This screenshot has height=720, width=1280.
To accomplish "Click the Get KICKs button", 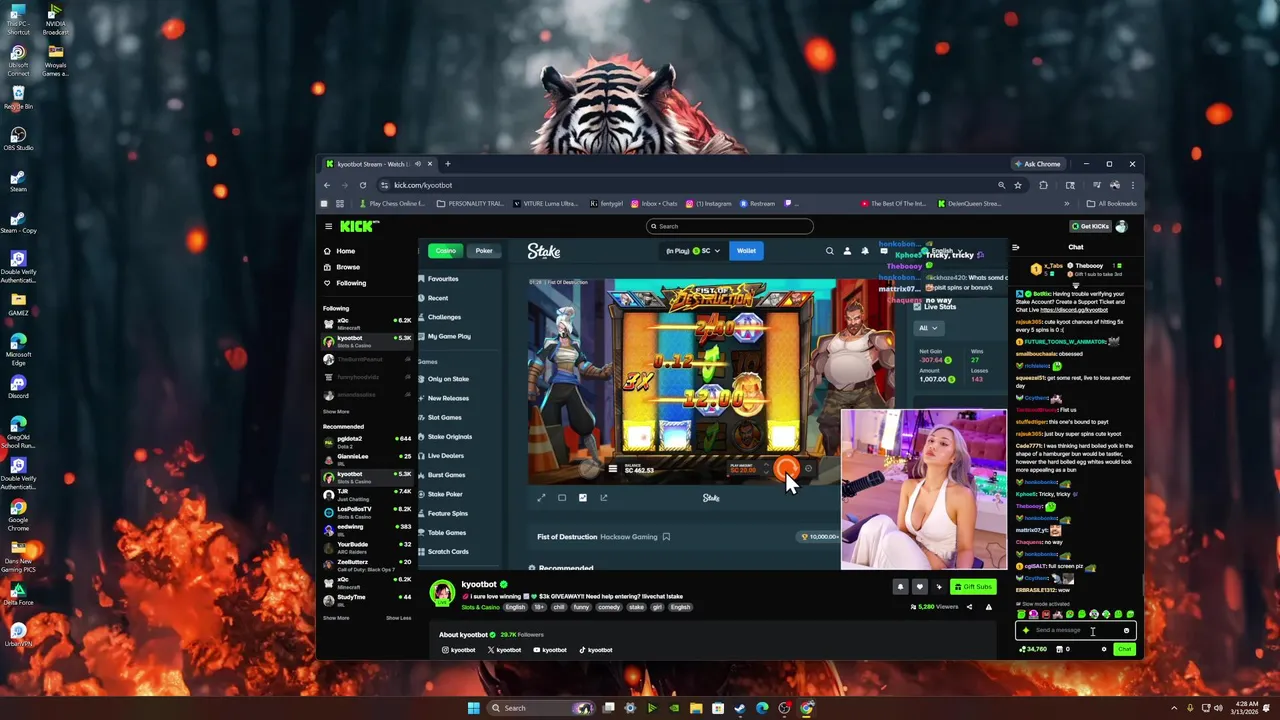I will tap(1089, 226).
